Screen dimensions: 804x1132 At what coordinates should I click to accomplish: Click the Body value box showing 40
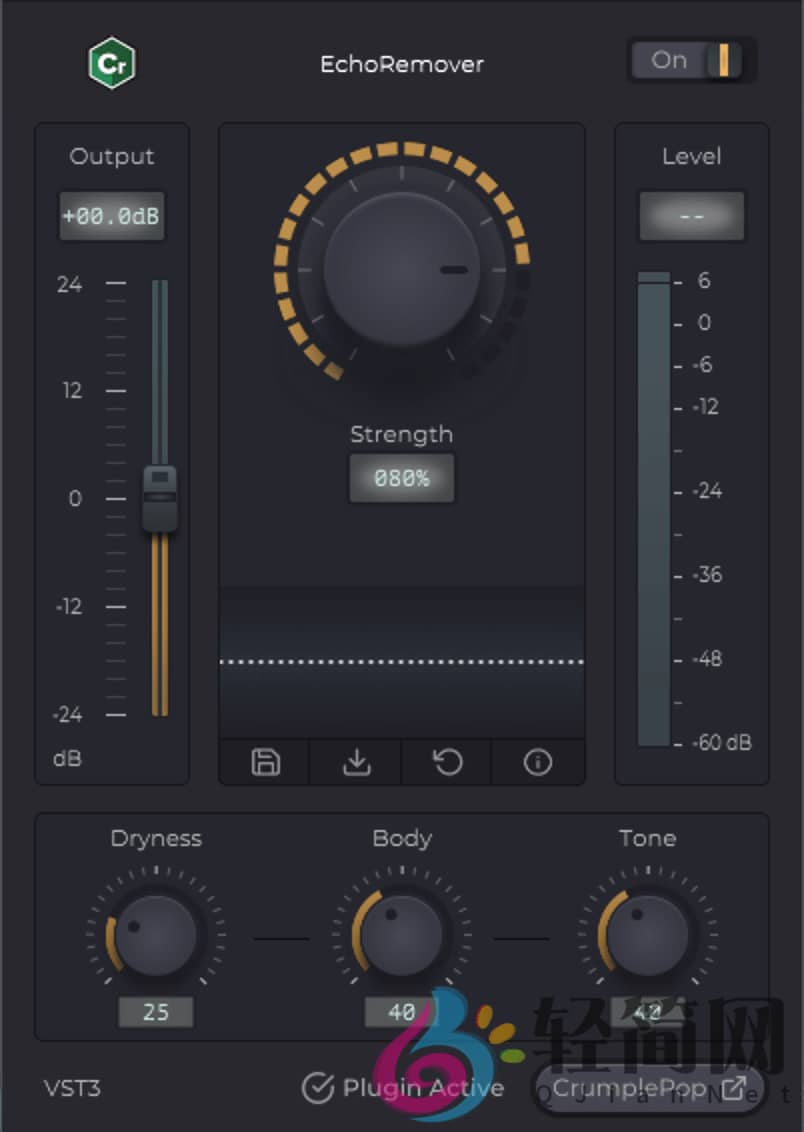click(401, 1012)
